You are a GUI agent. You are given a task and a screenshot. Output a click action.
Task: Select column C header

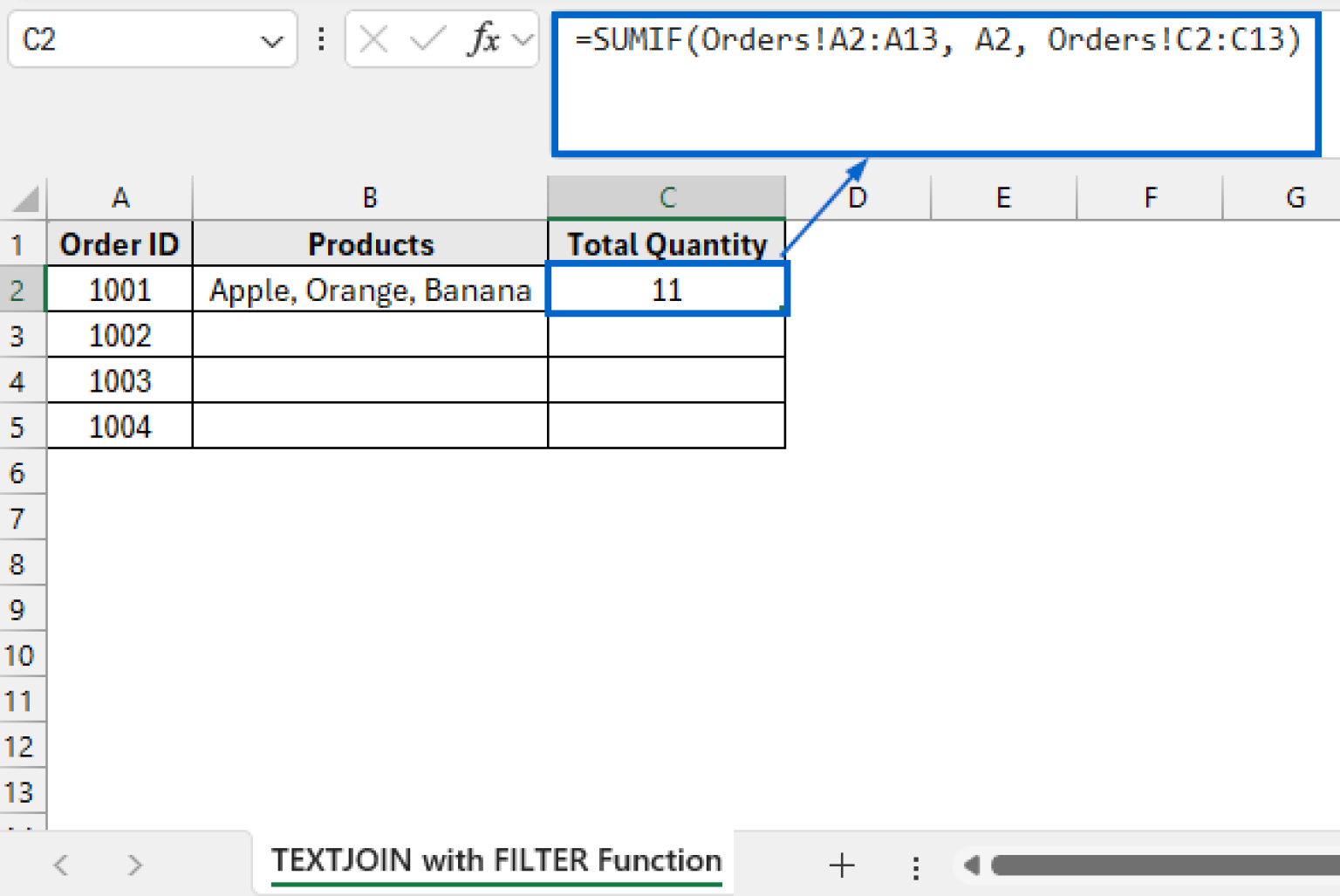pyautogui.click(x=667, y=198)
